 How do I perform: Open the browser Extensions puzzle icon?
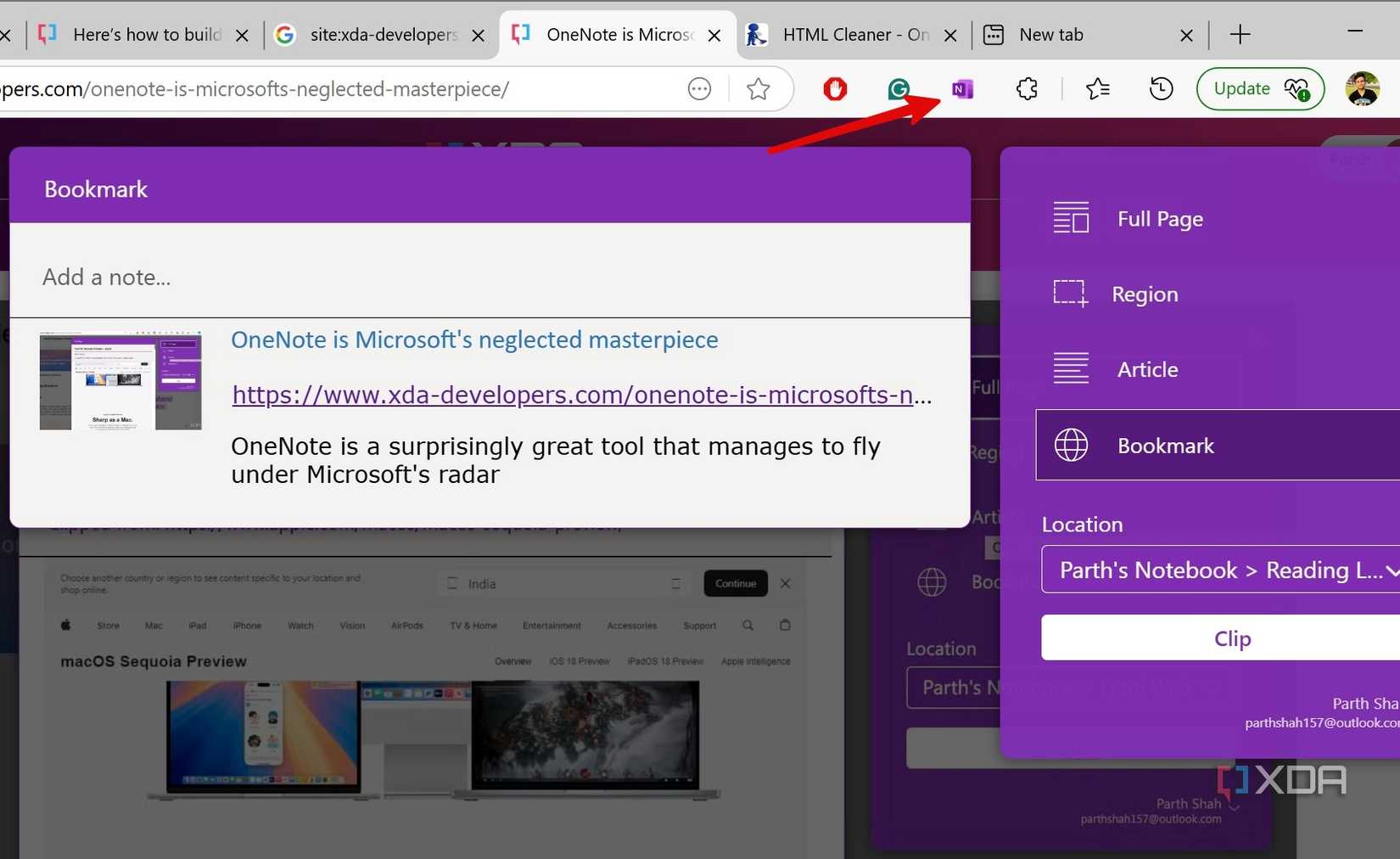coord(1026,88)
